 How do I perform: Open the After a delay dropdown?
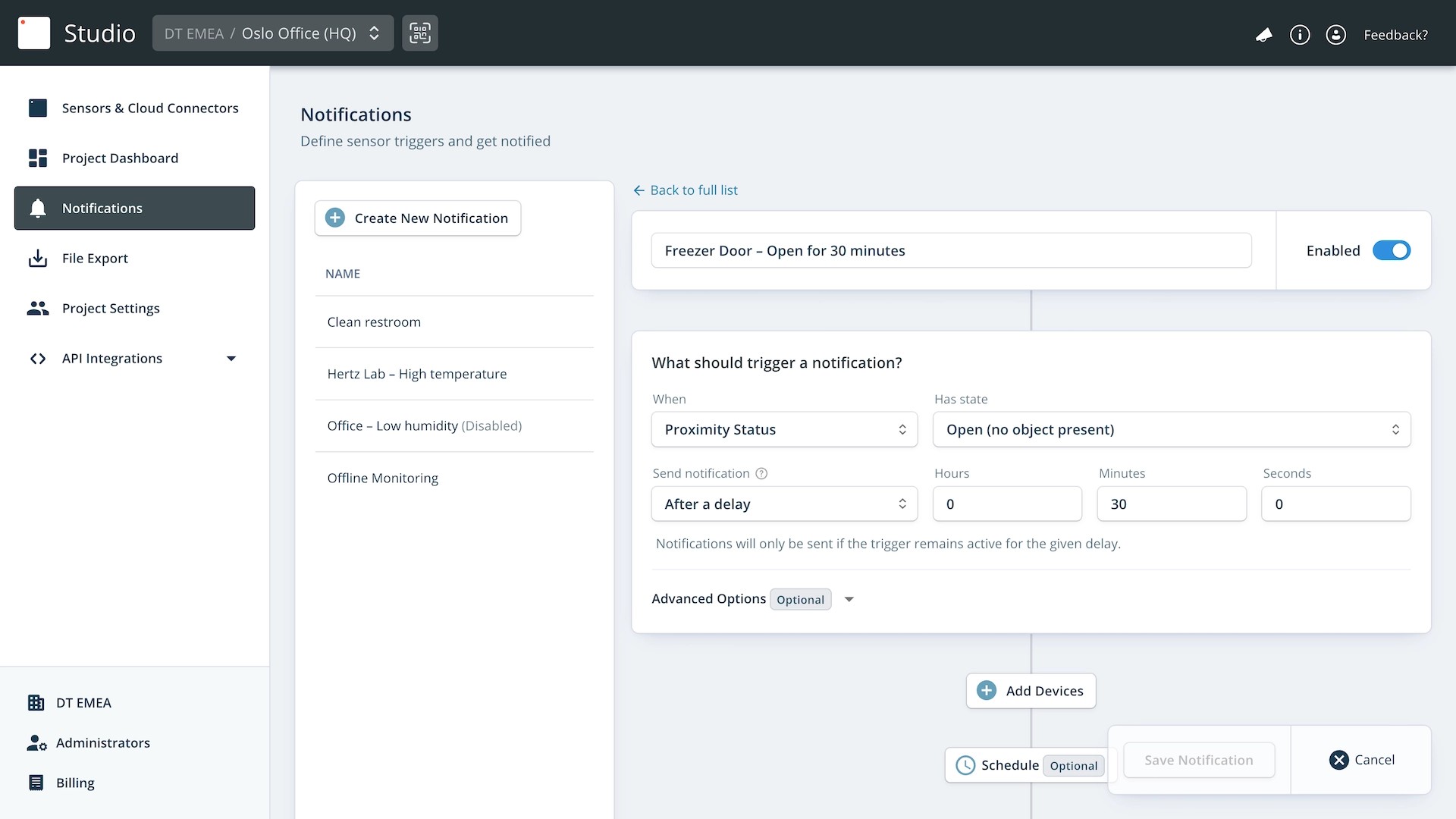[784, 504]
